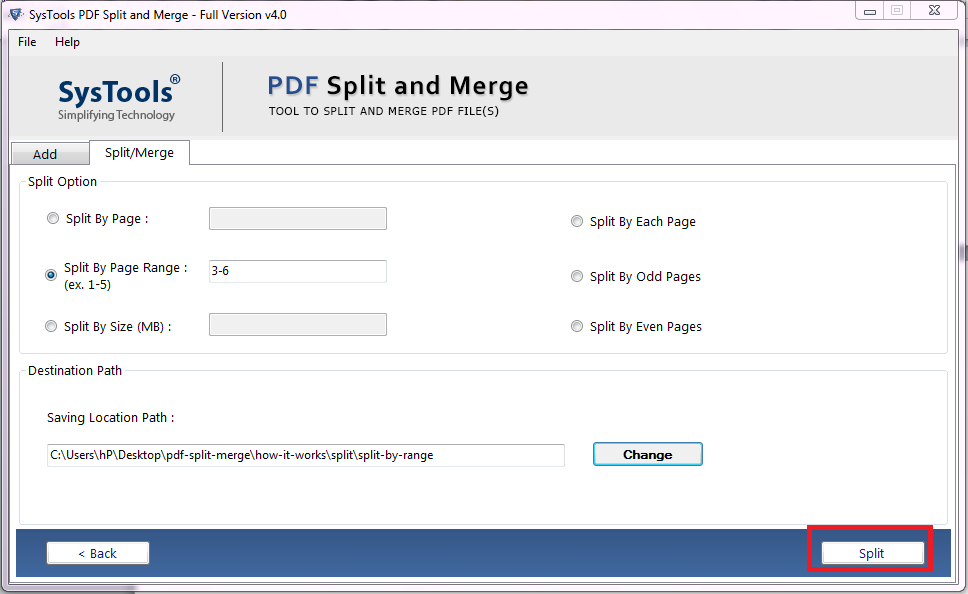Minimize the SysTools window

pyautogui.click(x=870, y=10)
